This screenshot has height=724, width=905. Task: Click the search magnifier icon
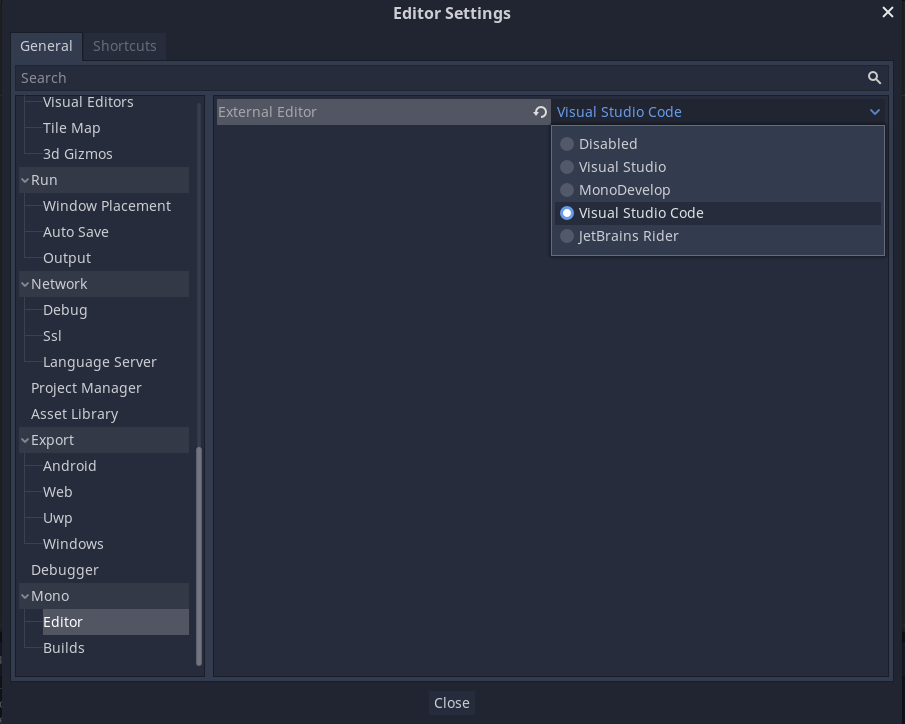pos(874,78)
